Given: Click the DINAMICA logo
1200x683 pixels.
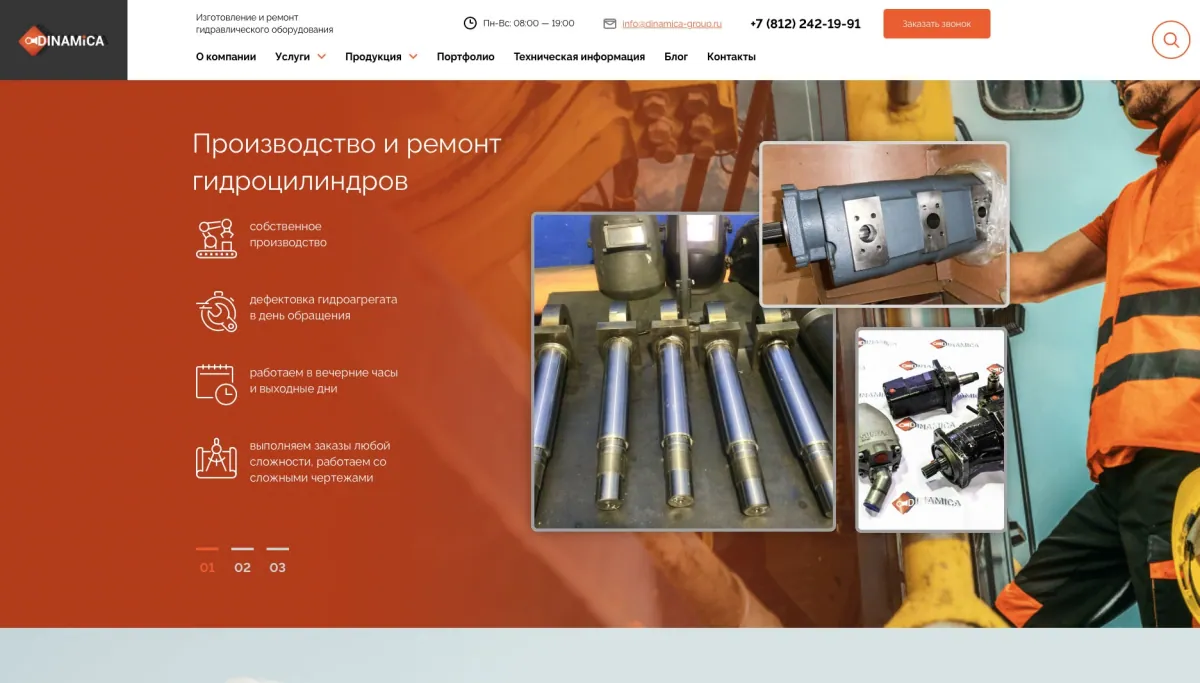Looking at the screenshot, I should click(x=62, y=40).
